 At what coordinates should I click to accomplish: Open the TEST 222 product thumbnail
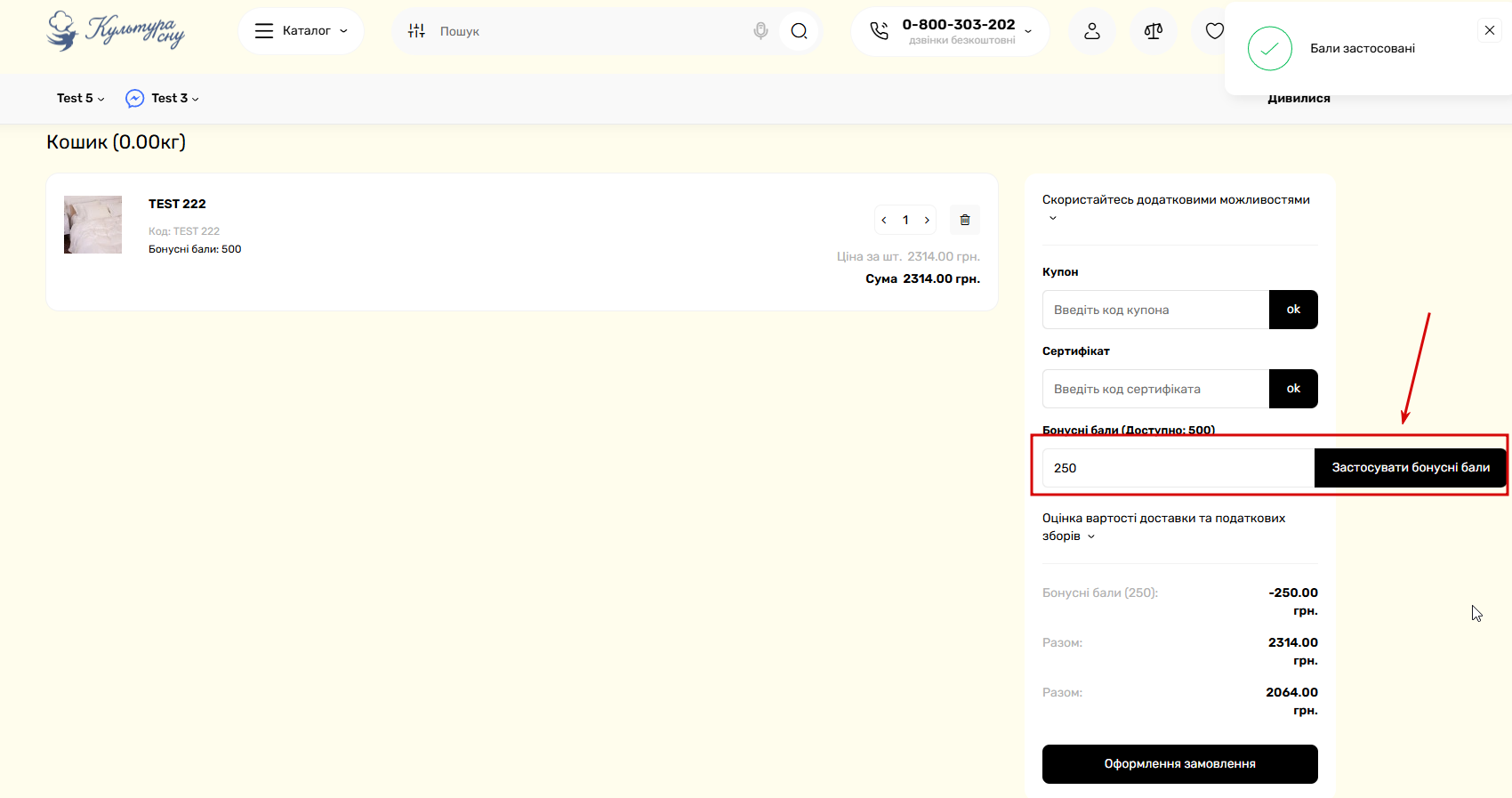point(92,225)
